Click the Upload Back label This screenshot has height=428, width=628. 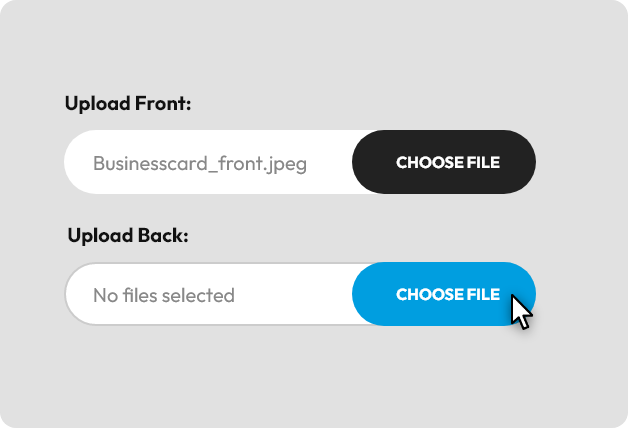pos(128,236)
